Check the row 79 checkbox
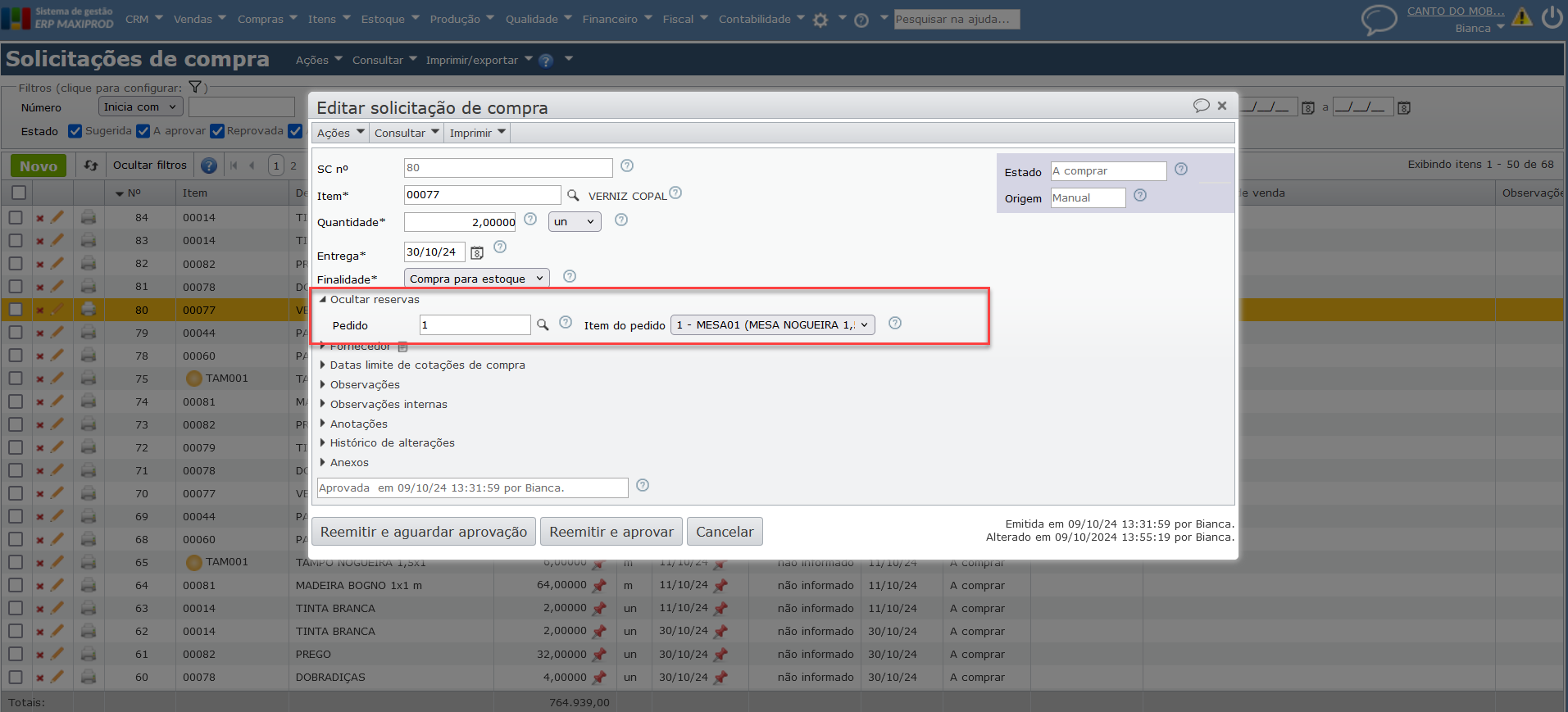The height and width of the screenshot is (712, 1568). click(16, 333)
